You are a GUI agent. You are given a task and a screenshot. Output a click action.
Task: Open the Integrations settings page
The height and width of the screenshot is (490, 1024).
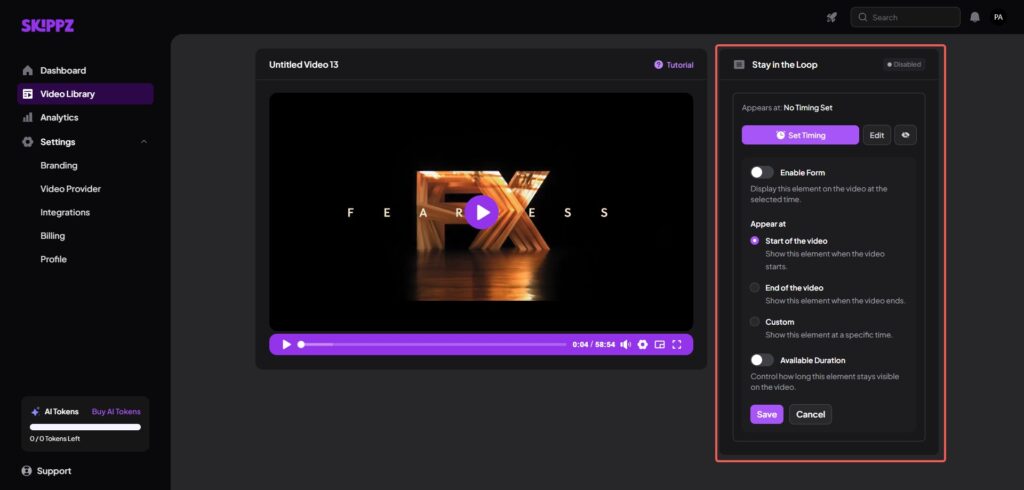[x=65, y=212]
